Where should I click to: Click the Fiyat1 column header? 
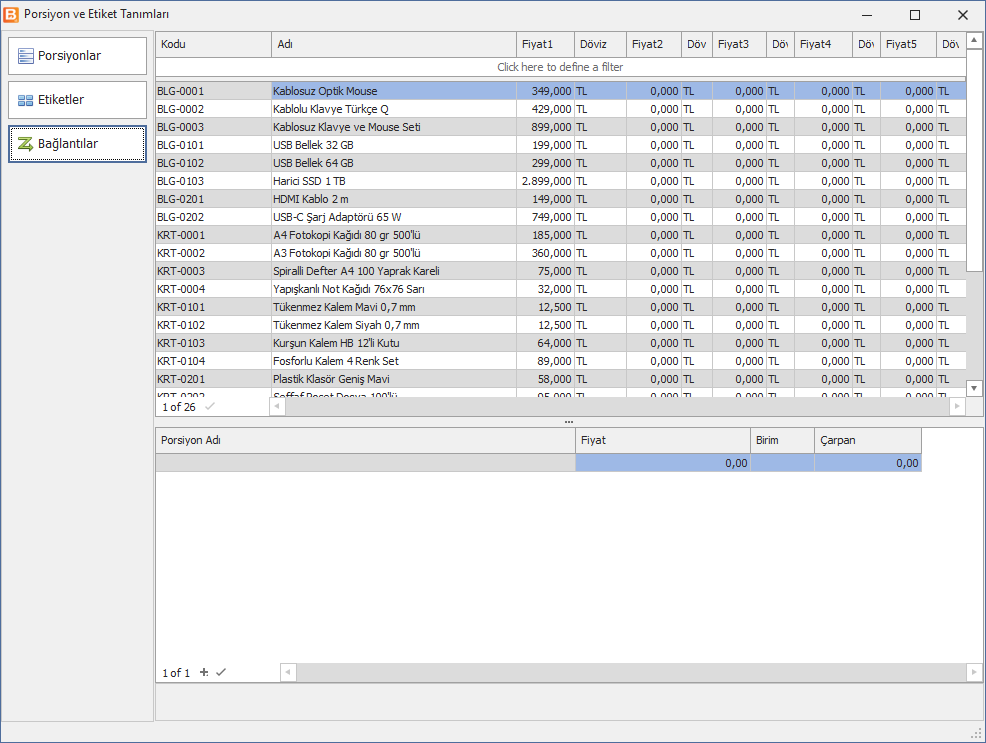tap(545, 45)
